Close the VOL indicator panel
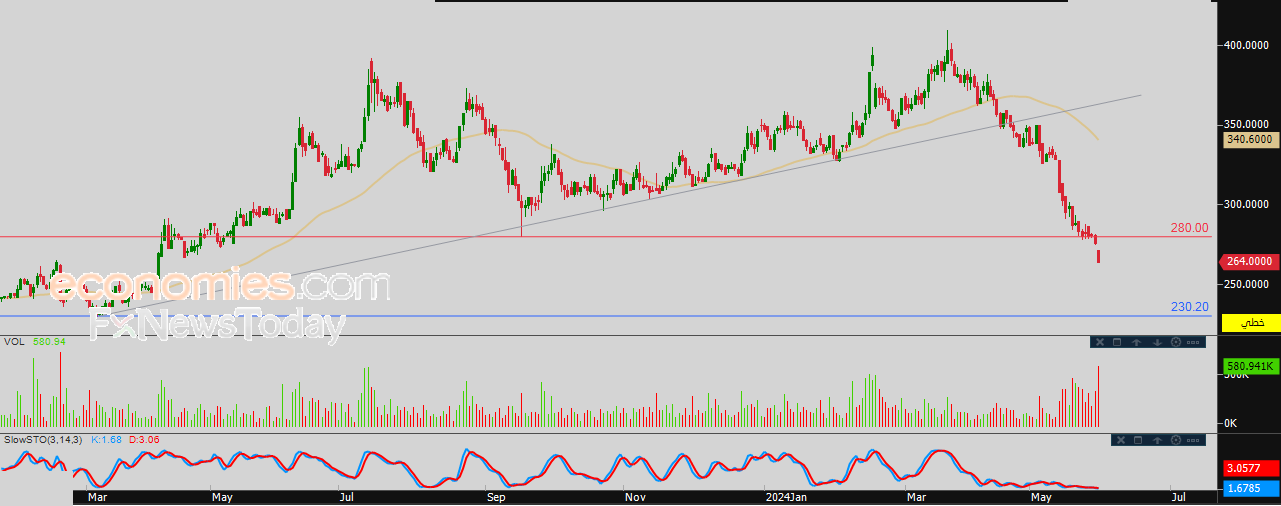1281x506 pixels. (x=1100, y=342)
